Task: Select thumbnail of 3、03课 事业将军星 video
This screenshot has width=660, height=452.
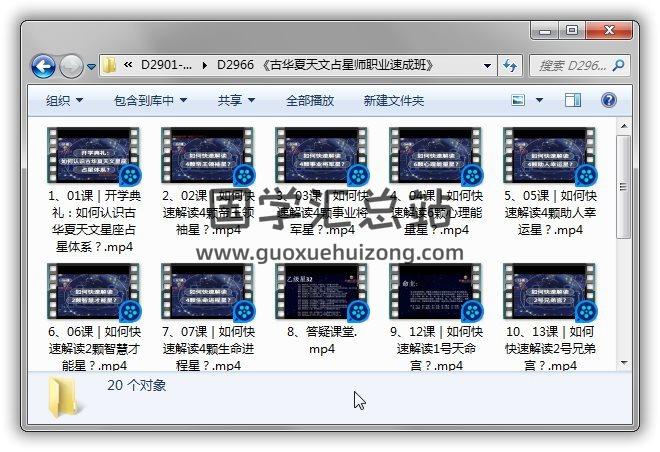Action: (x=322, y=156)
